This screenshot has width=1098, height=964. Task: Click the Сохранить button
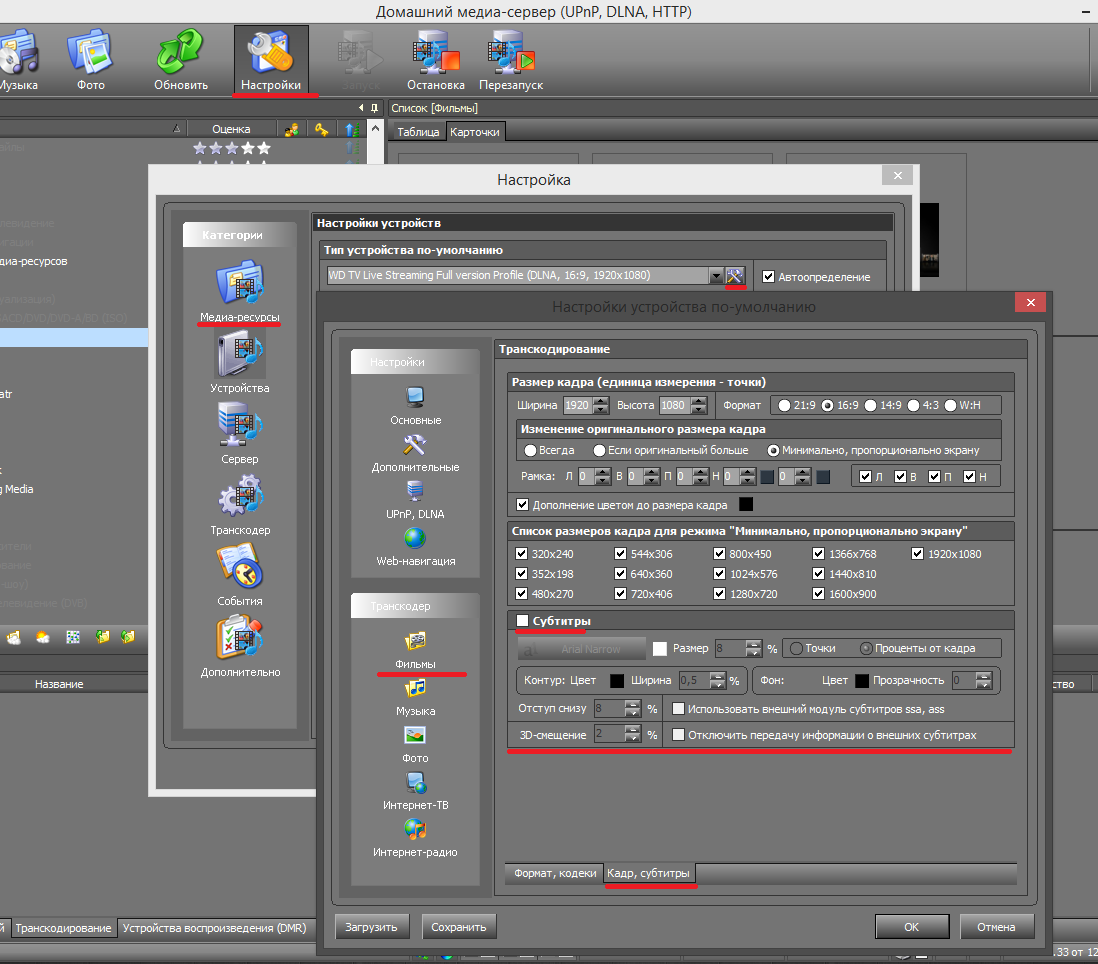tap(459, 927)
